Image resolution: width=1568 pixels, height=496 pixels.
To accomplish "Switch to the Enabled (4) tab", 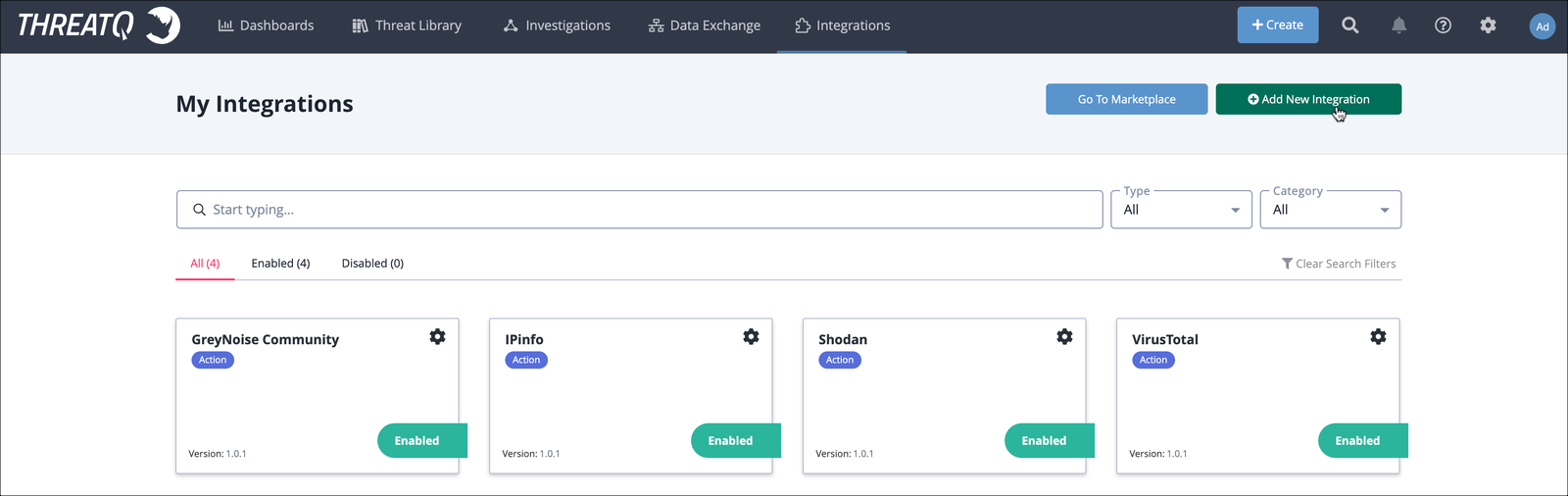I will click(280, 264).
